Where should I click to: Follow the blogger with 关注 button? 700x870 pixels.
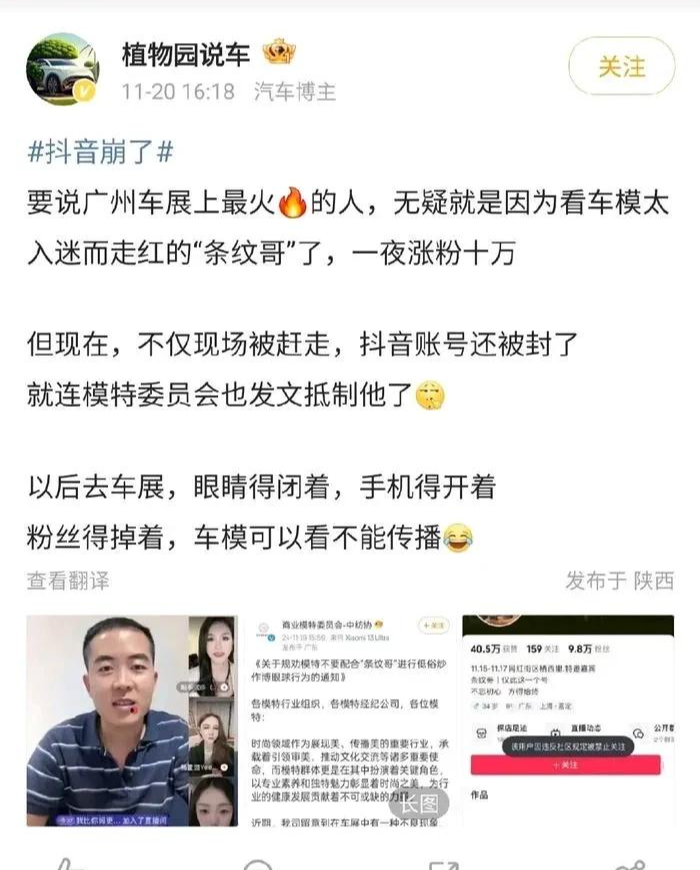pos(621,67)
